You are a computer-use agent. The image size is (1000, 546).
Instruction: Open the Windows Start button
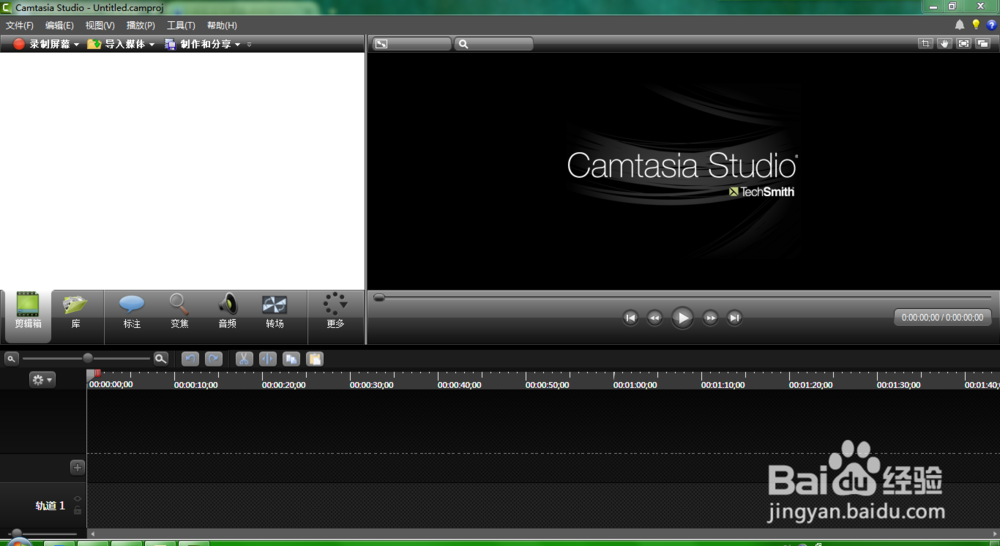pyautogui.click(x=19, y=542)
